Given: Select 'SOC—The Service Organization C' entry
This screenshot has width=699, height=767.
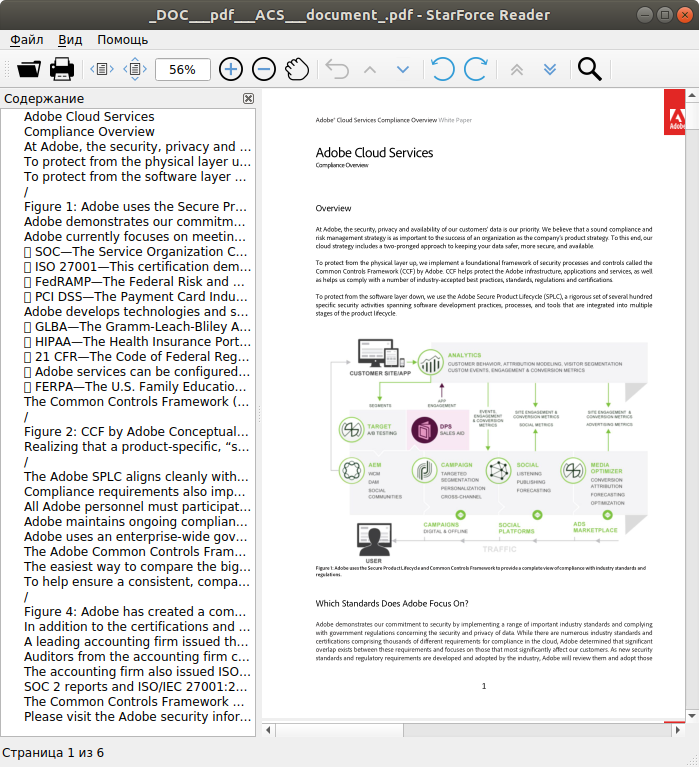Looking at the screenshot, I should 135,251.
